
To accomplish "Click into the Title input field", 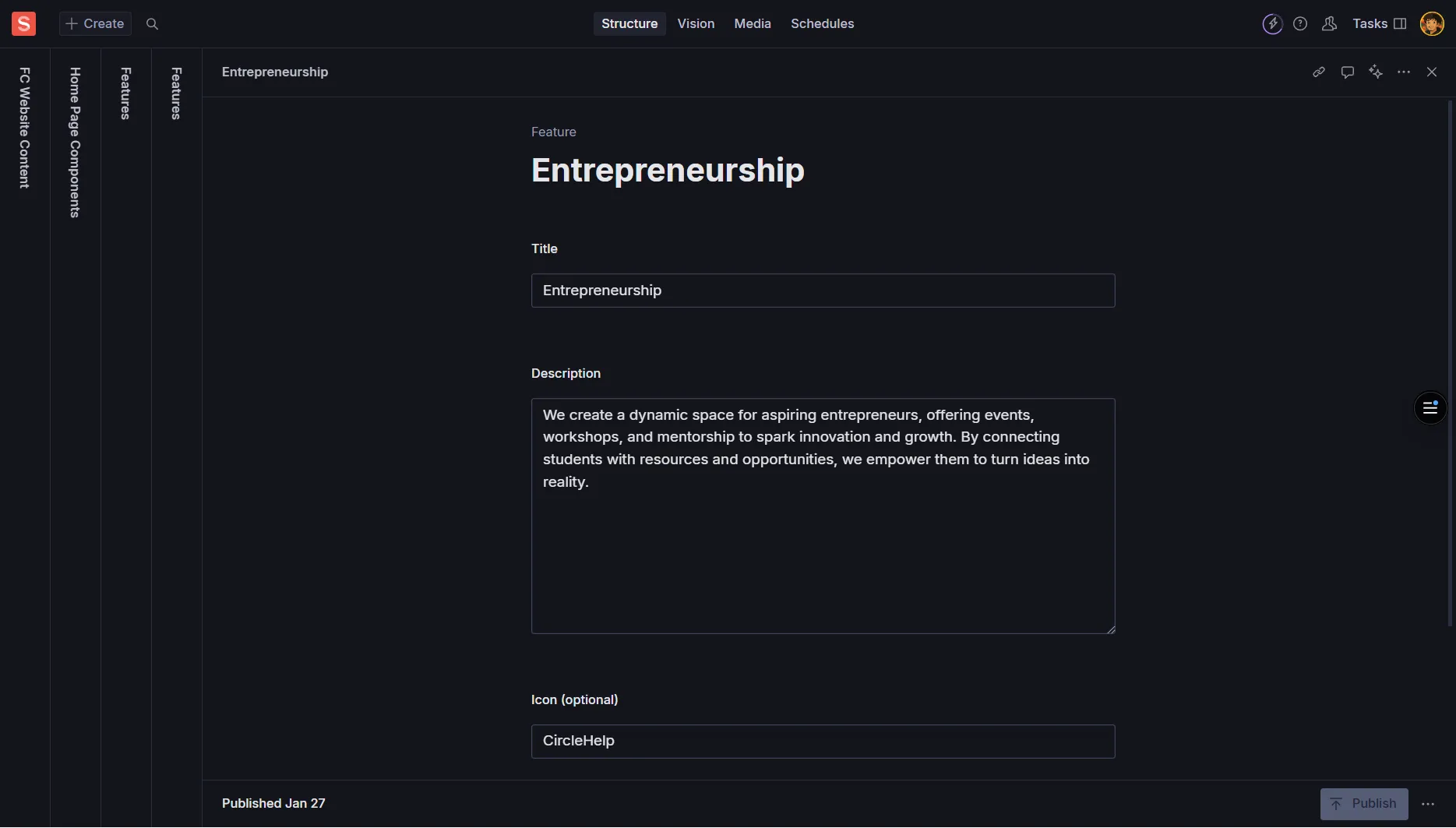I will (x=823, y=291).
